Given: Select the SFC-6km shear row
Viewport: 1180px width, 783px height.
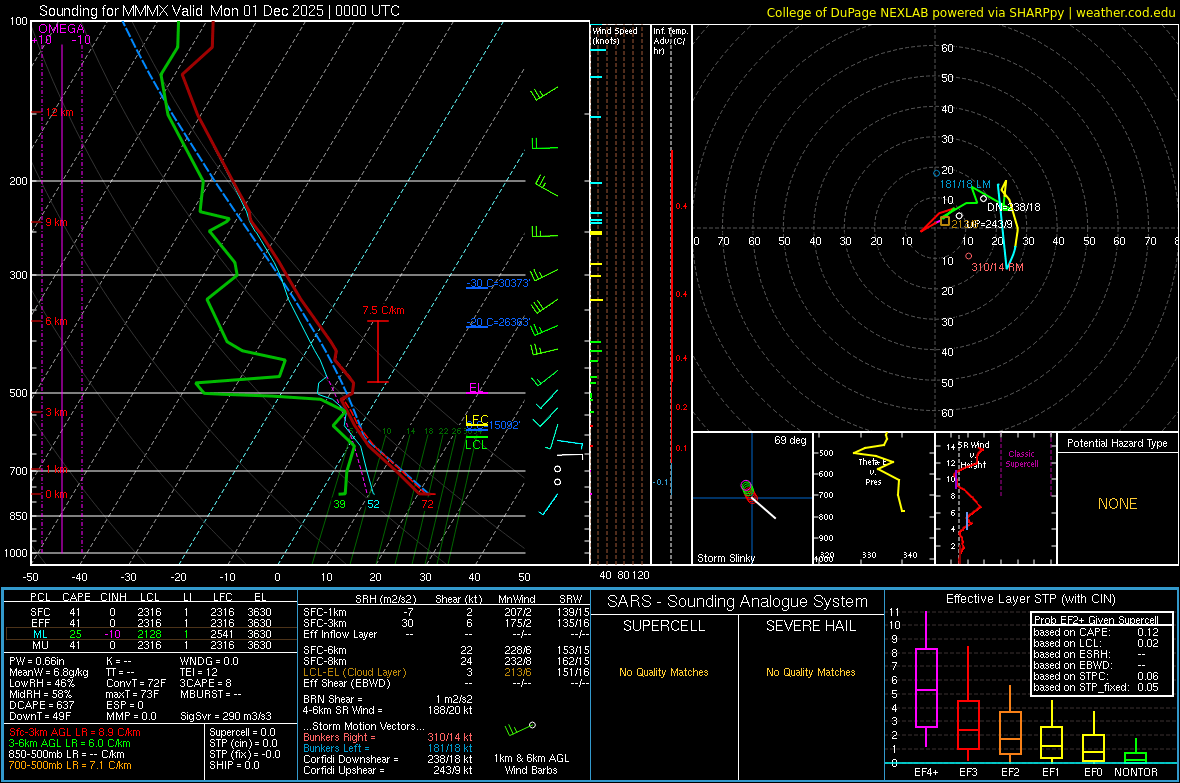Looking at the screenshot, I should point(446,650).
